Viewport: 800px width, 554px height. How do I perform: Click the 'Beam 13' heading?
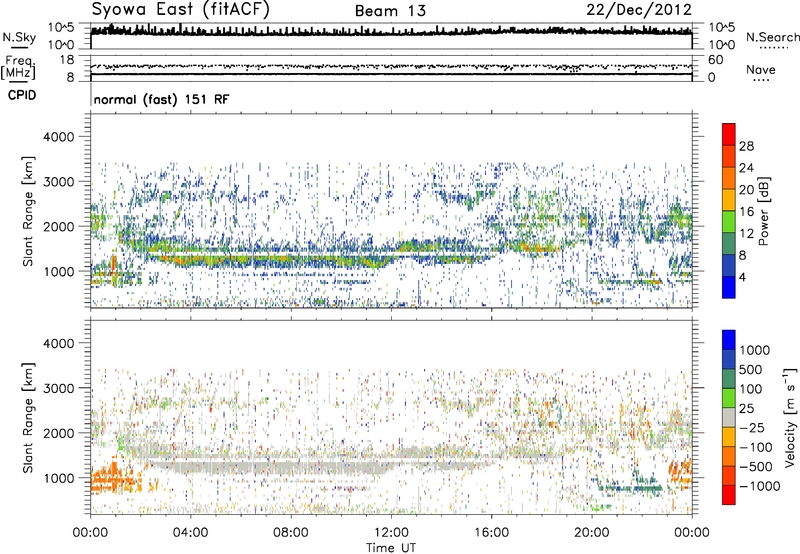[390, 11]
